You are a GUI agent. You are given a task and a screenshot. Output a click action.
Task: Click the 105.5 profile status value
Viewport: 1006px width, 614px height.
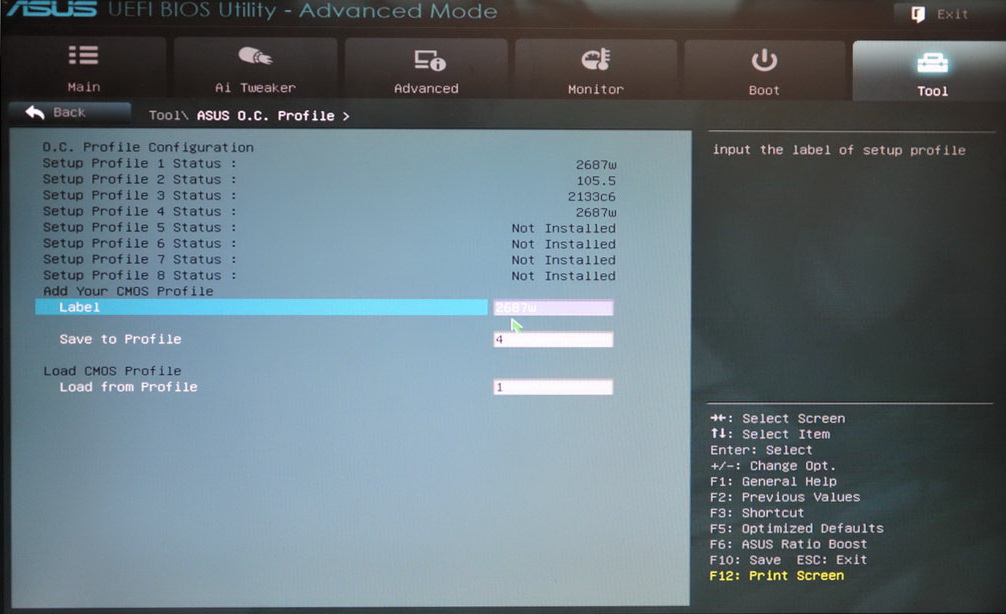click(x=596, y=181)
